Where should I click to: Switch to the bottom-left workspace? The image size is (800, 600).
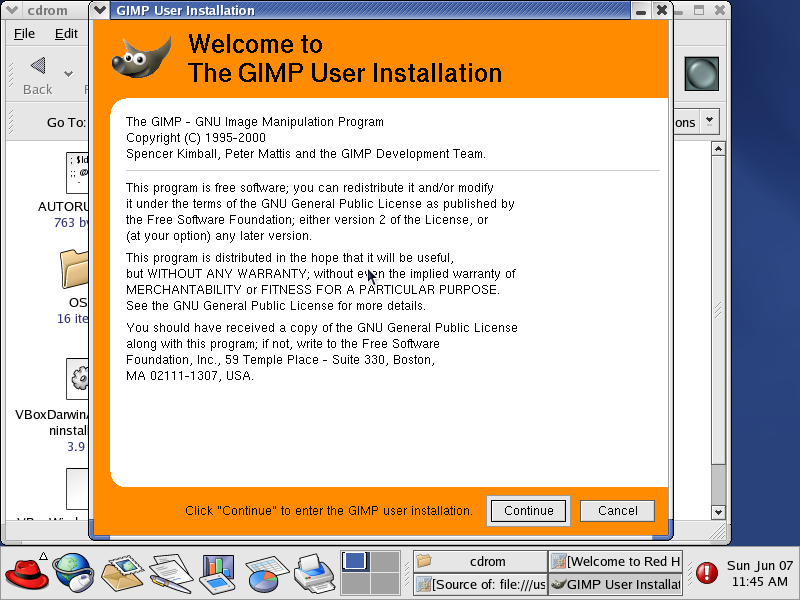pos(356,583)
